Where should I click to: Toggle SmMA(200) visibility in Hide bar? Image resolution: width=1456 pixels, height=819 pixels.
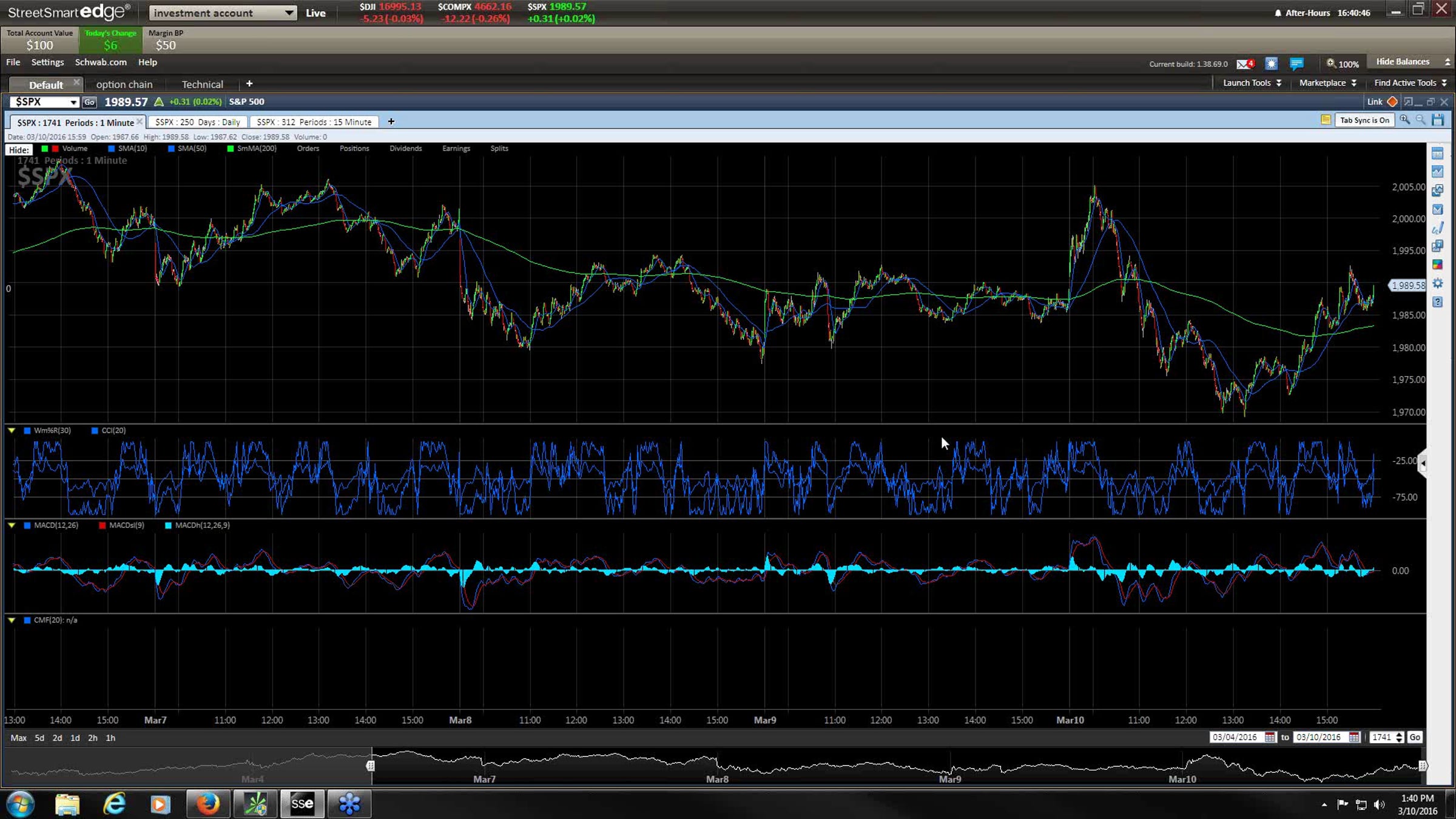252,149
